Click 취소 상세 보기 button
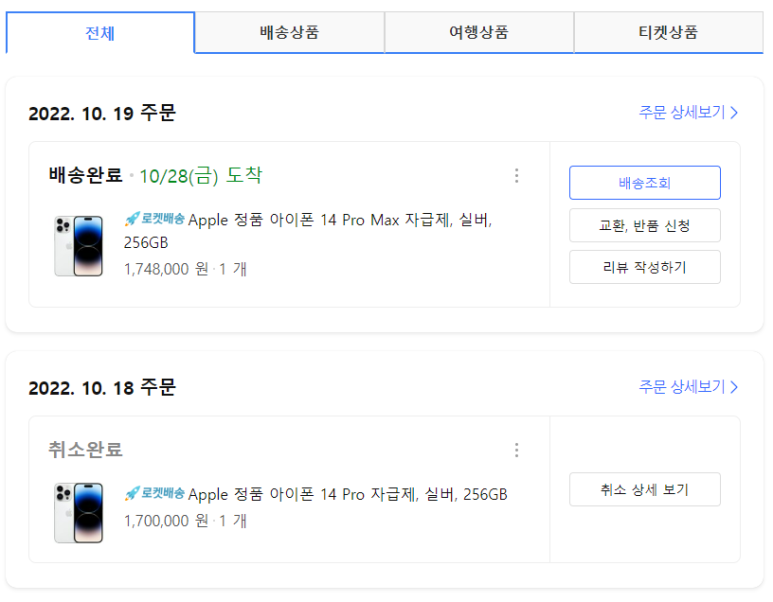 645,490
